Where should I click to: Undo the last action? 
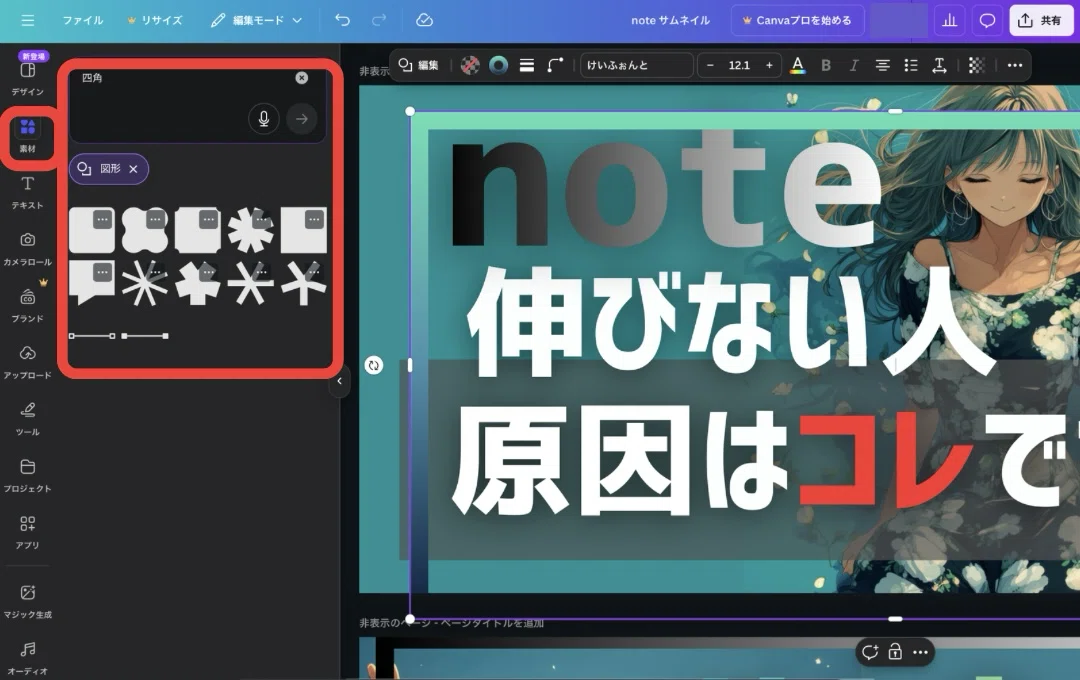coord(342,21)
